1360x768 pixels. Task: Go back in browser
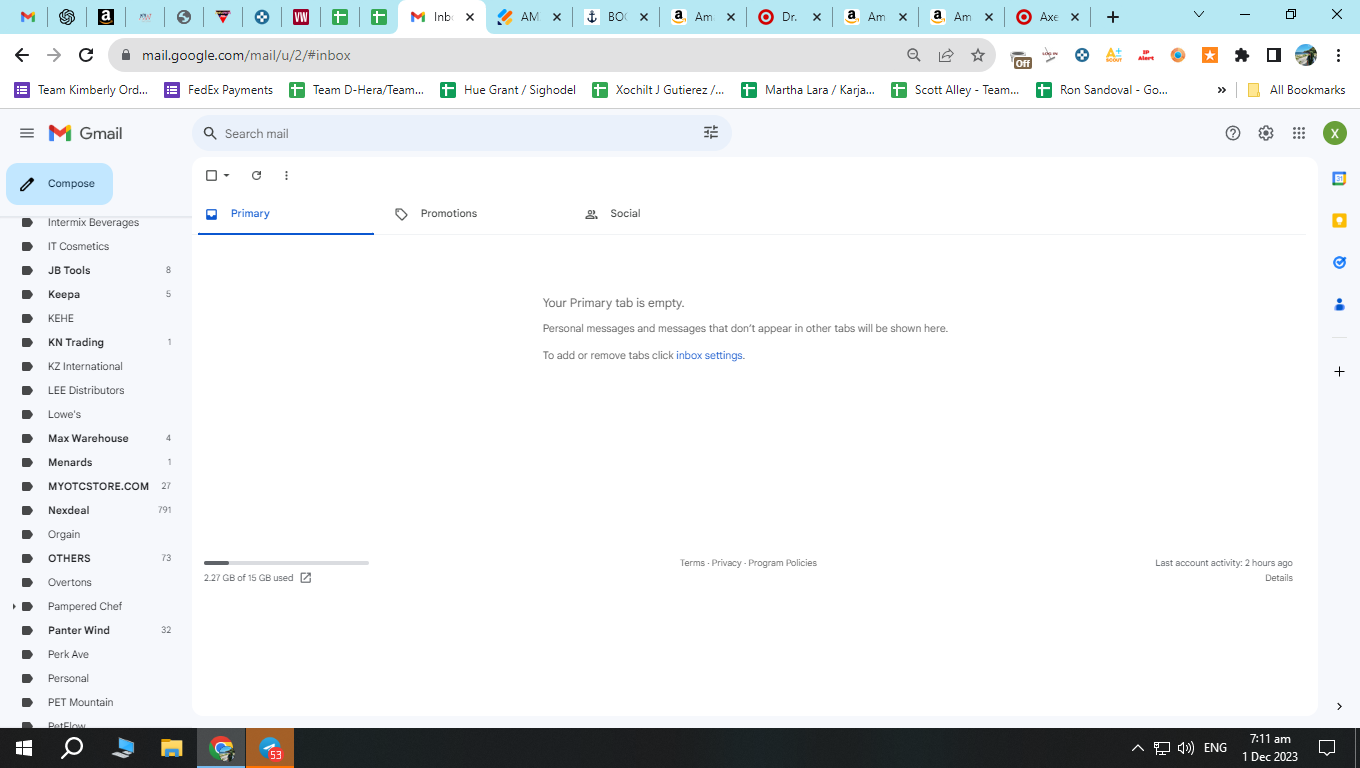pyautogui.click(x=22, y=55)
